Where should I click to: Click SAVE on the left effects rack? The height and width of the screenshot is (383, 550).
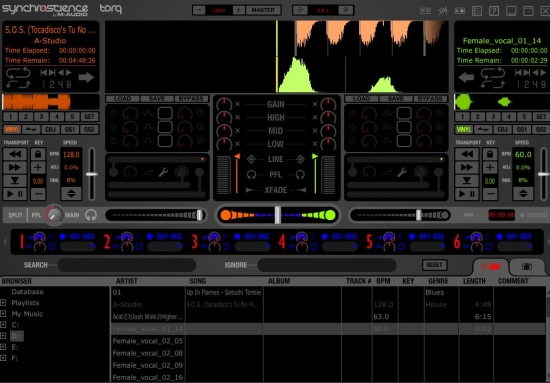[157, 99]
